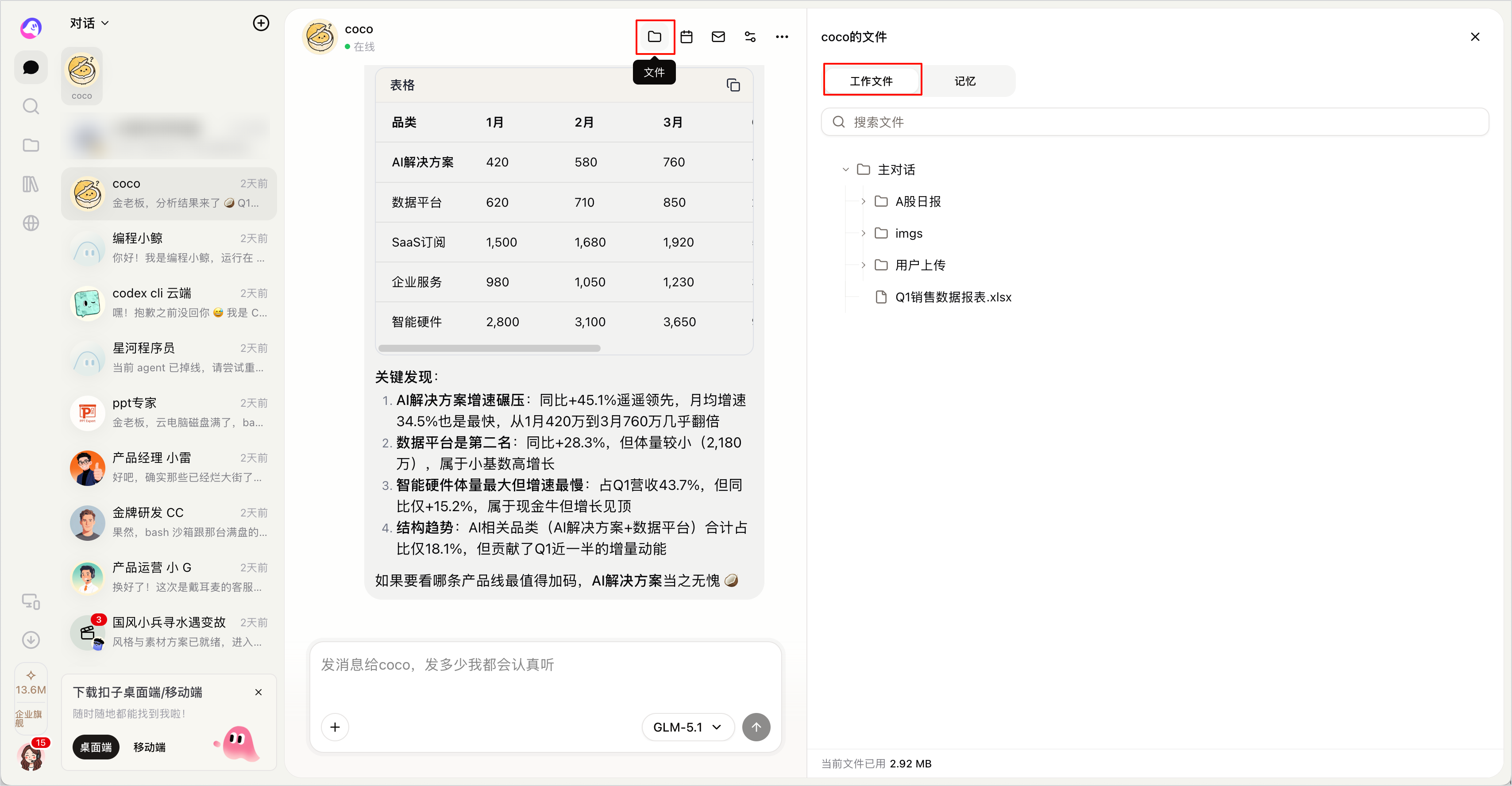Click the table's horizontal scrollbar
1512x786 pixels.
click(x=490, y=348)
